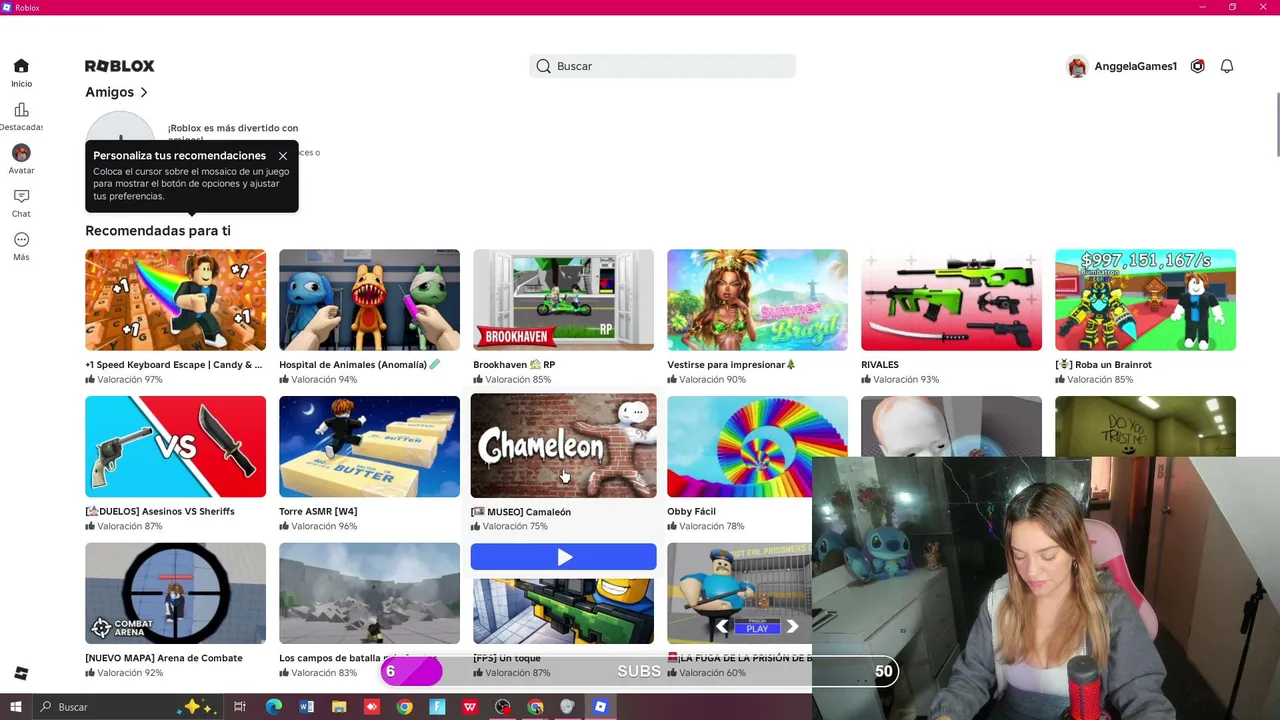Open the Destacadas charts section
1280x720 pixels.
21,117
